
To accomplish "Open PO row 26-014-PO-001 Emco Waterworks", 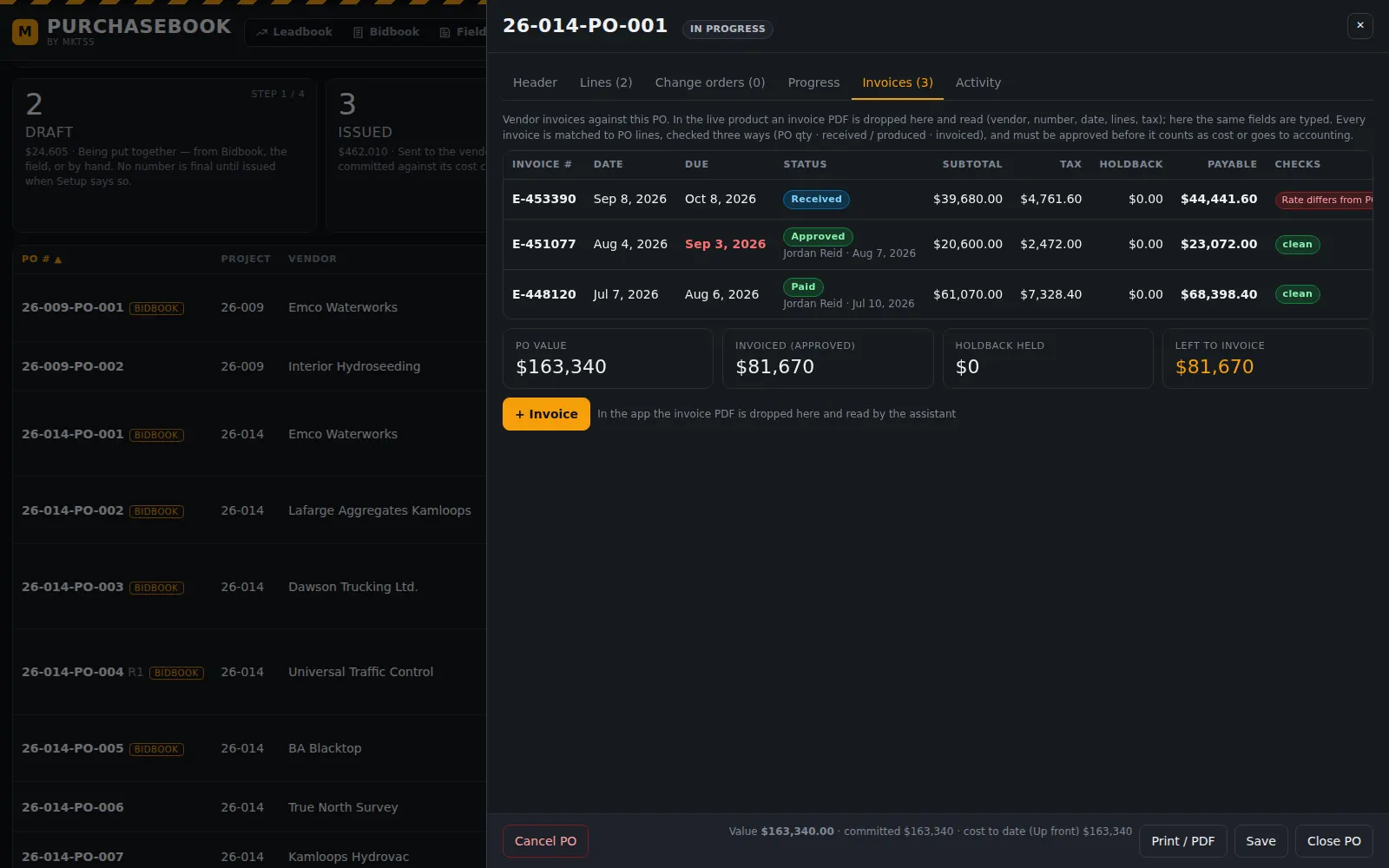I will click(x=249, y=434).
